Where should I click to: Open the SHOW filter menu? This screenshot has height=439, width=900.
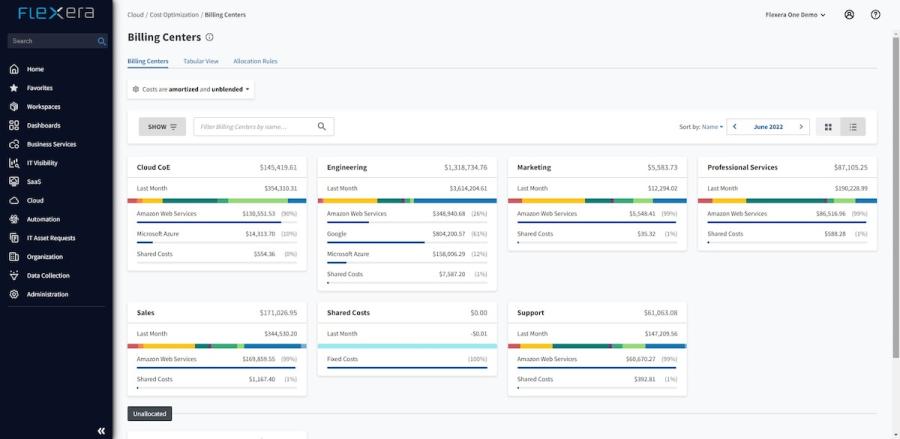click(x=162, y=127)
